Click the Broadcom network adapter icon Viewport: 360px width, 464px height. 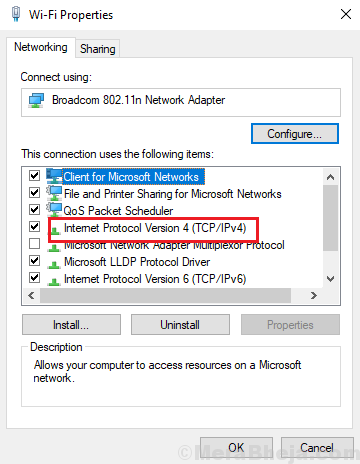coord(36,100)
